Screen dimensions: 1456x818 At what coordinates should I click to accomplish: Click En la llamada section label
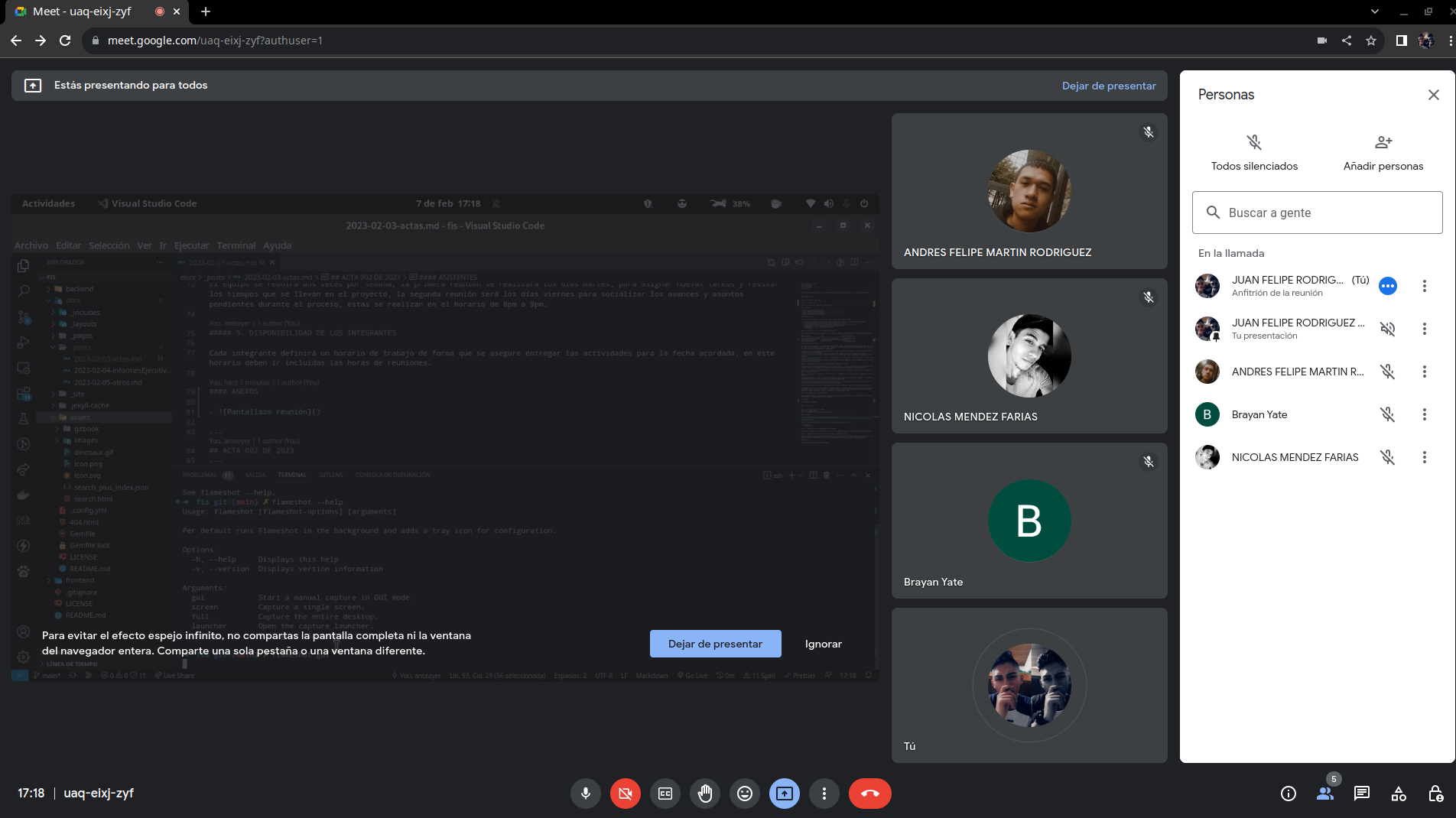point(1231,253)
